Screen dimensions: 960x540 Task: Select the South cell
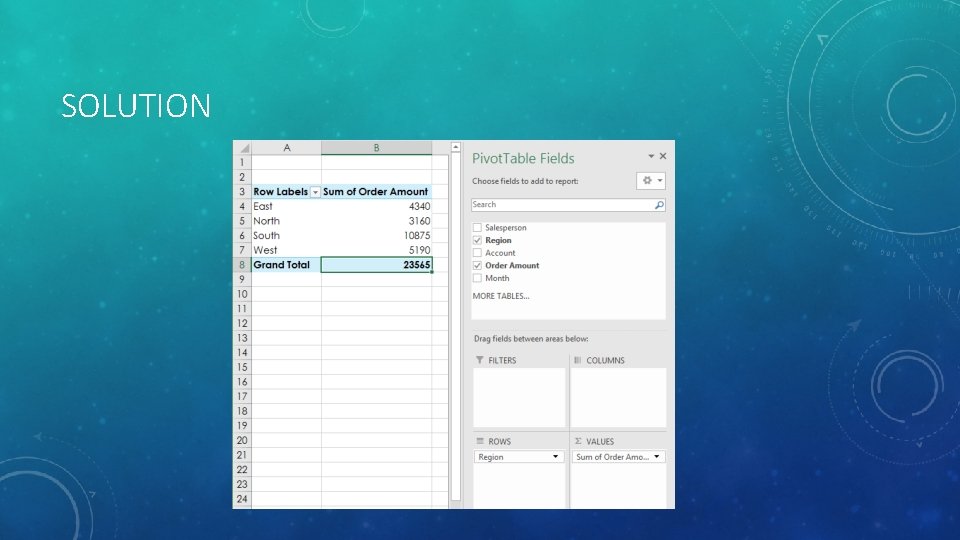click(x=287, y=236)
